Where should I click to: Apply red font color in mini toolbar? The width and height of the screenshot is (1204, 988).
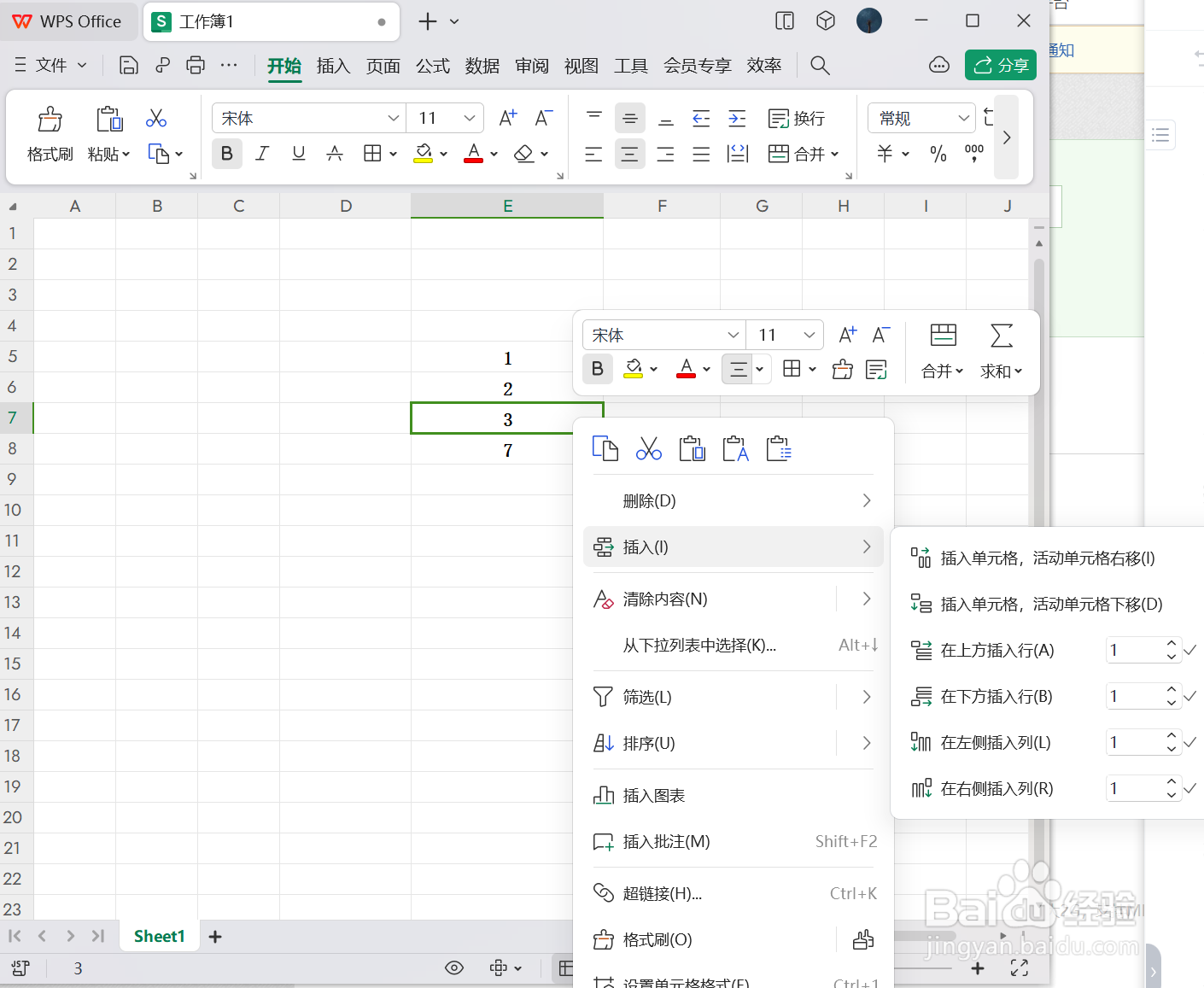[686, 369]
